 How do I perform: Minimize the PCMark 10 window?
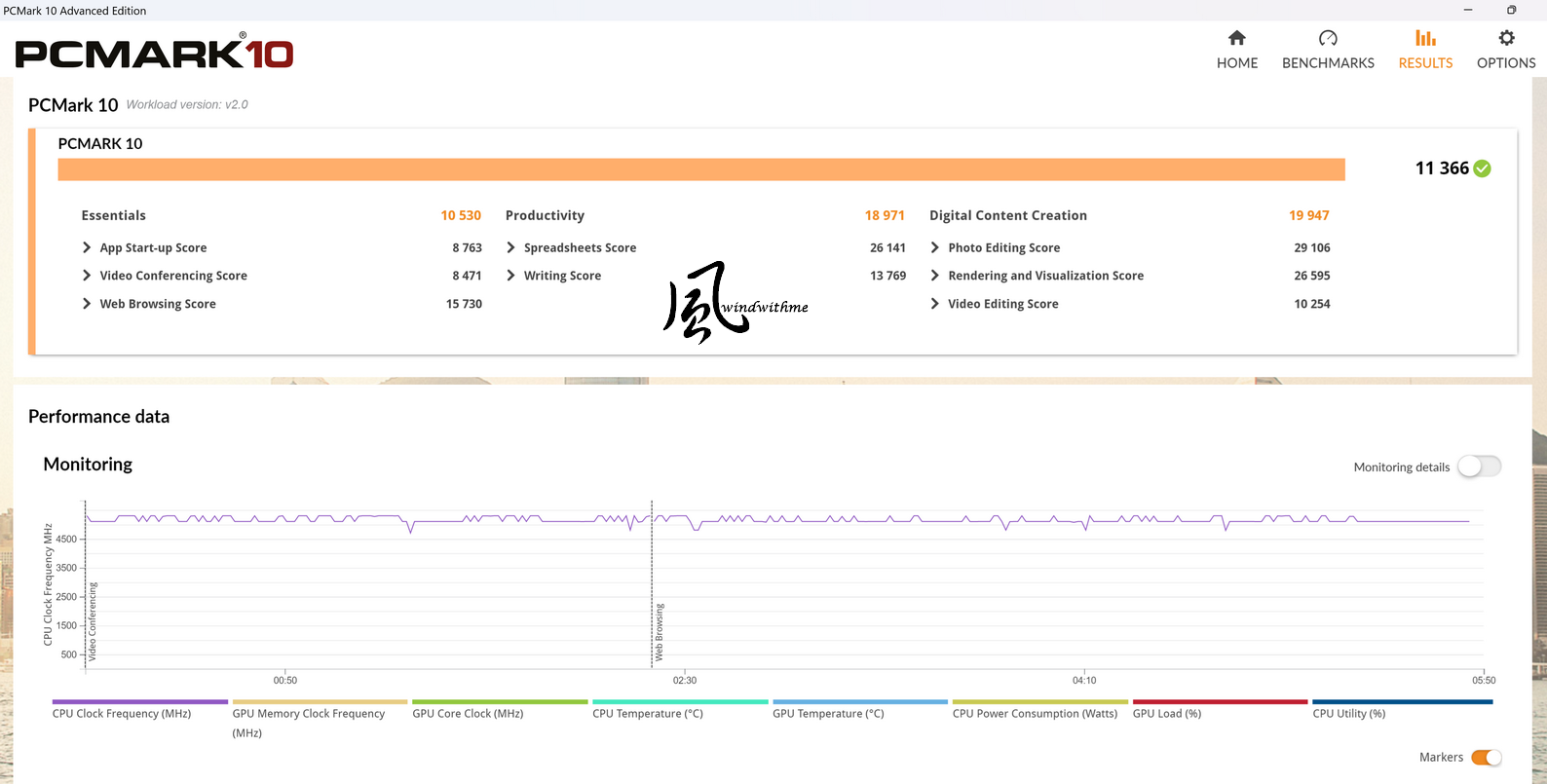[1469, 10]
